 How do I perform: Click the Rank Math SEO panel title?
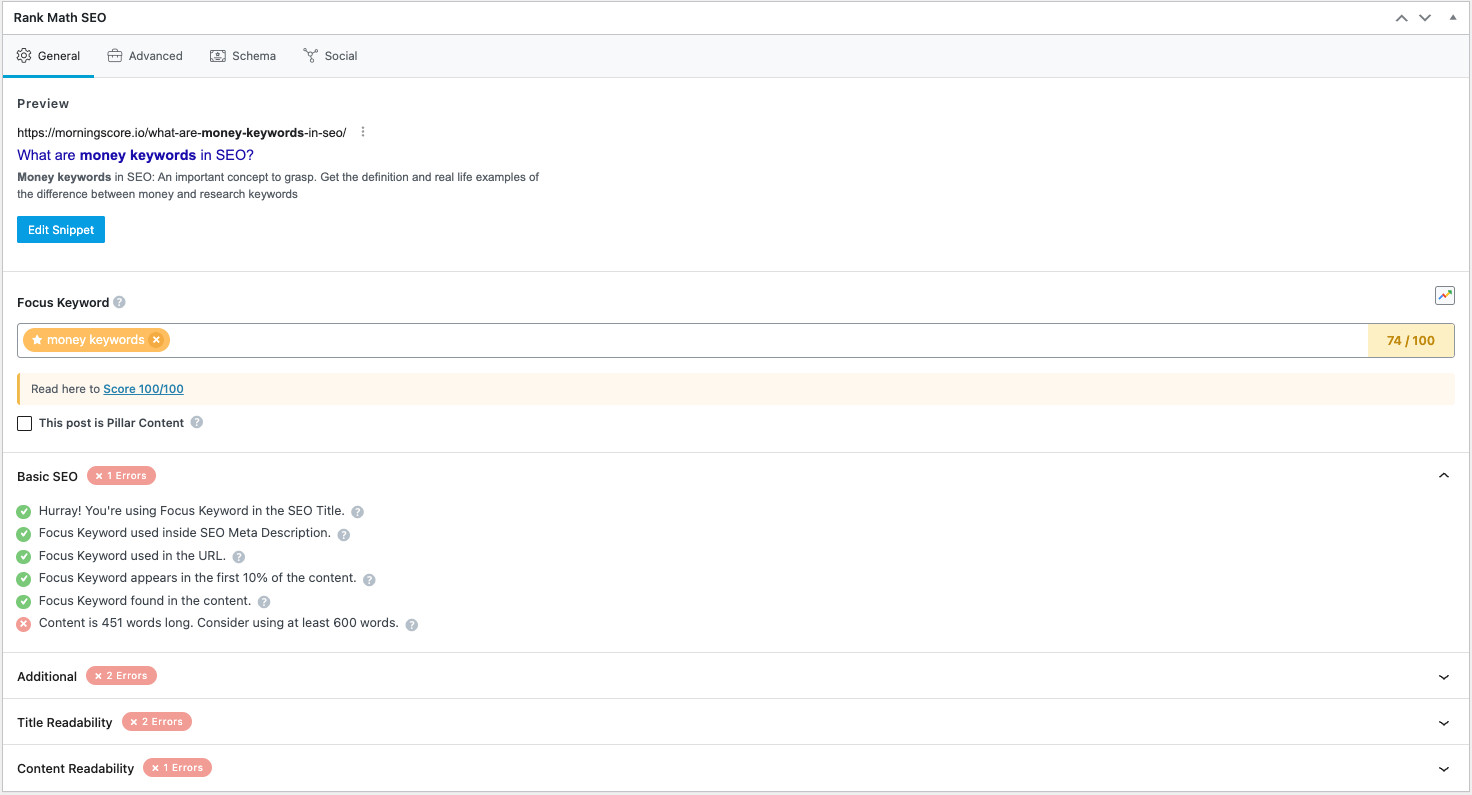click(x=60, y=18)
